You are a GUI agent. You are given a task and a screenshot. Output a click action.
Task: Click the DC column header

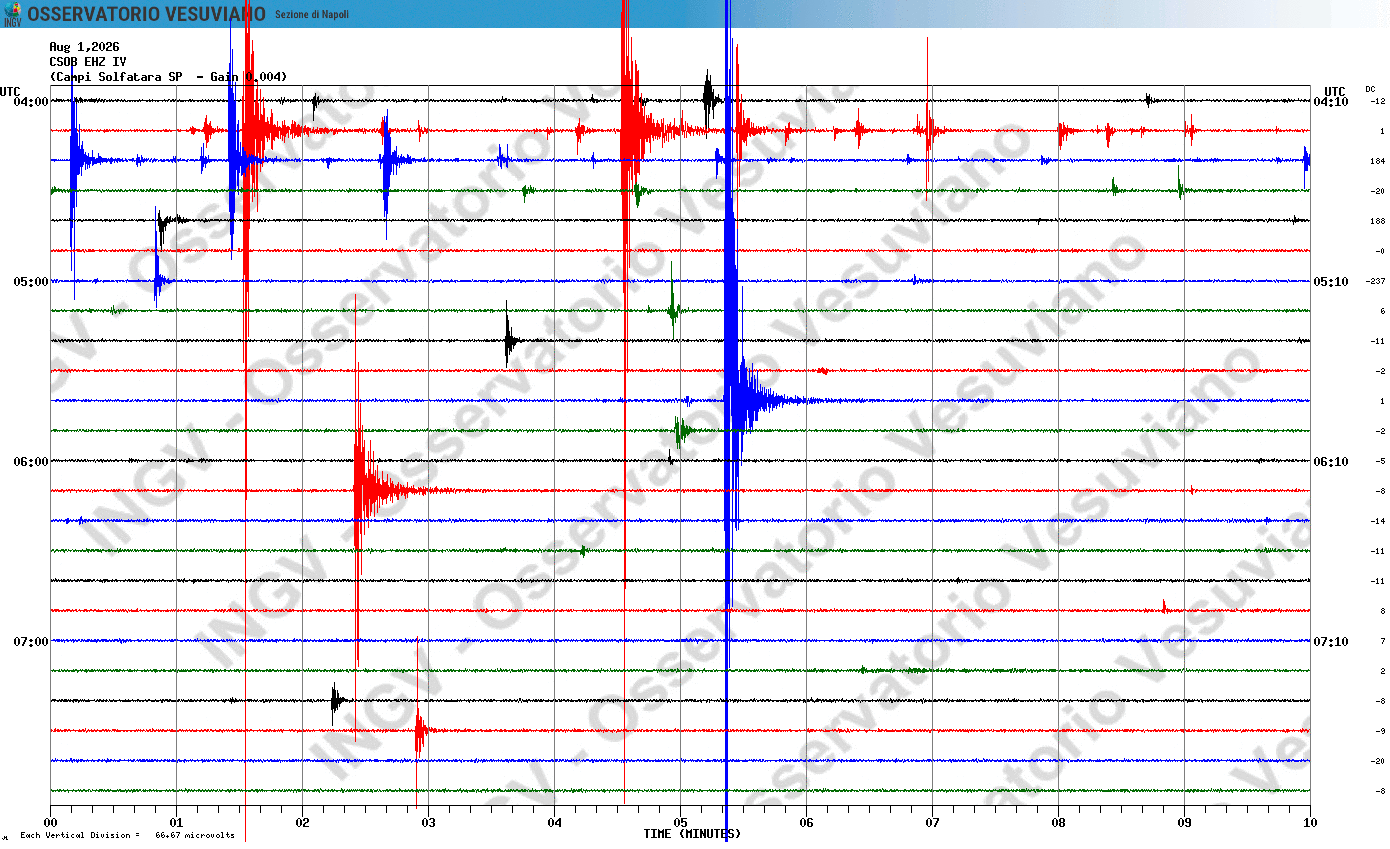1370,89
